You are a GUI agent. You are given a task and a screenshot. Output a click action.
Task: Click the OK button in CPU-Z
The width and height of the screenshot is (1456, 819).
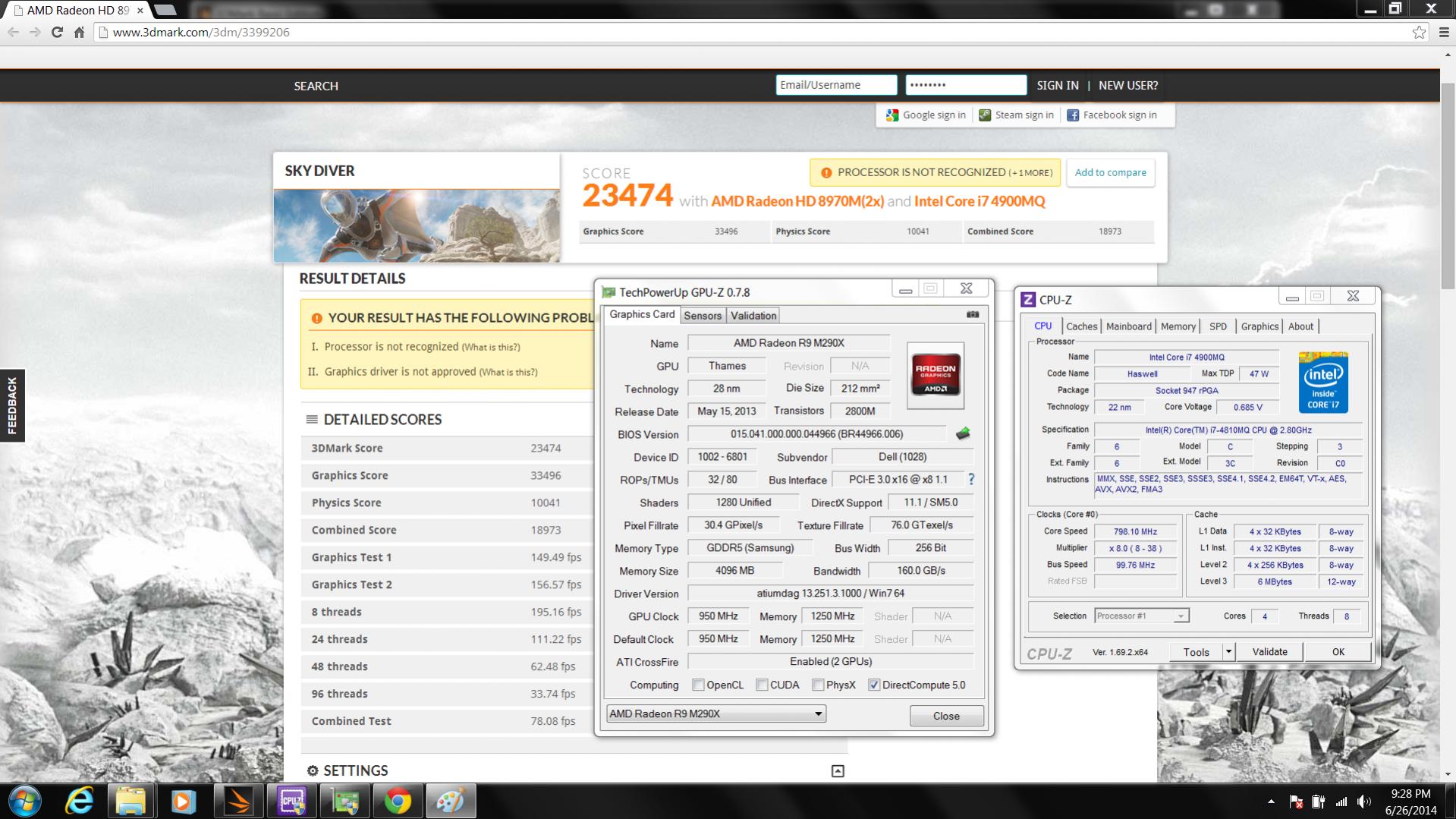coord(1338,651)
